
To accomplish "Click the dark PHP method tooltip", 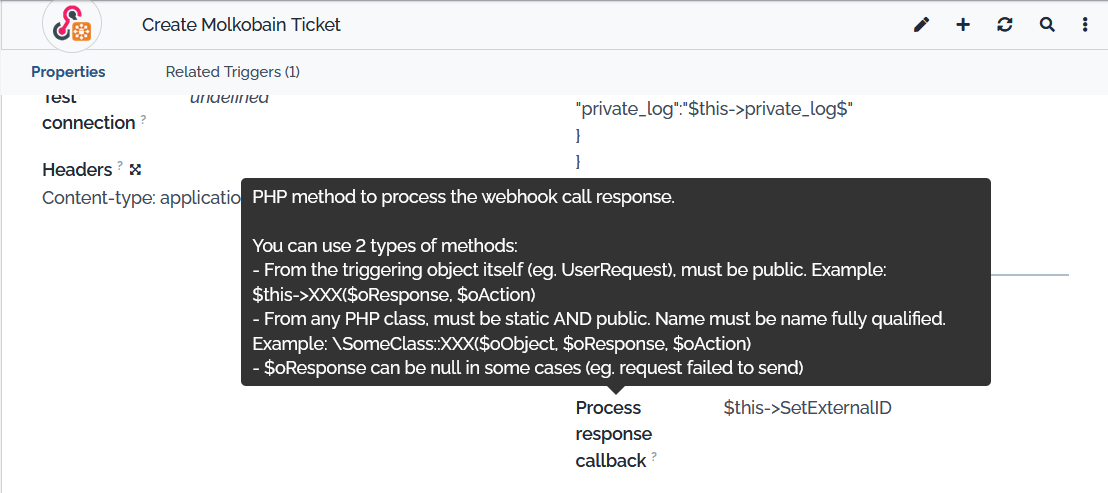I will 615,282.
